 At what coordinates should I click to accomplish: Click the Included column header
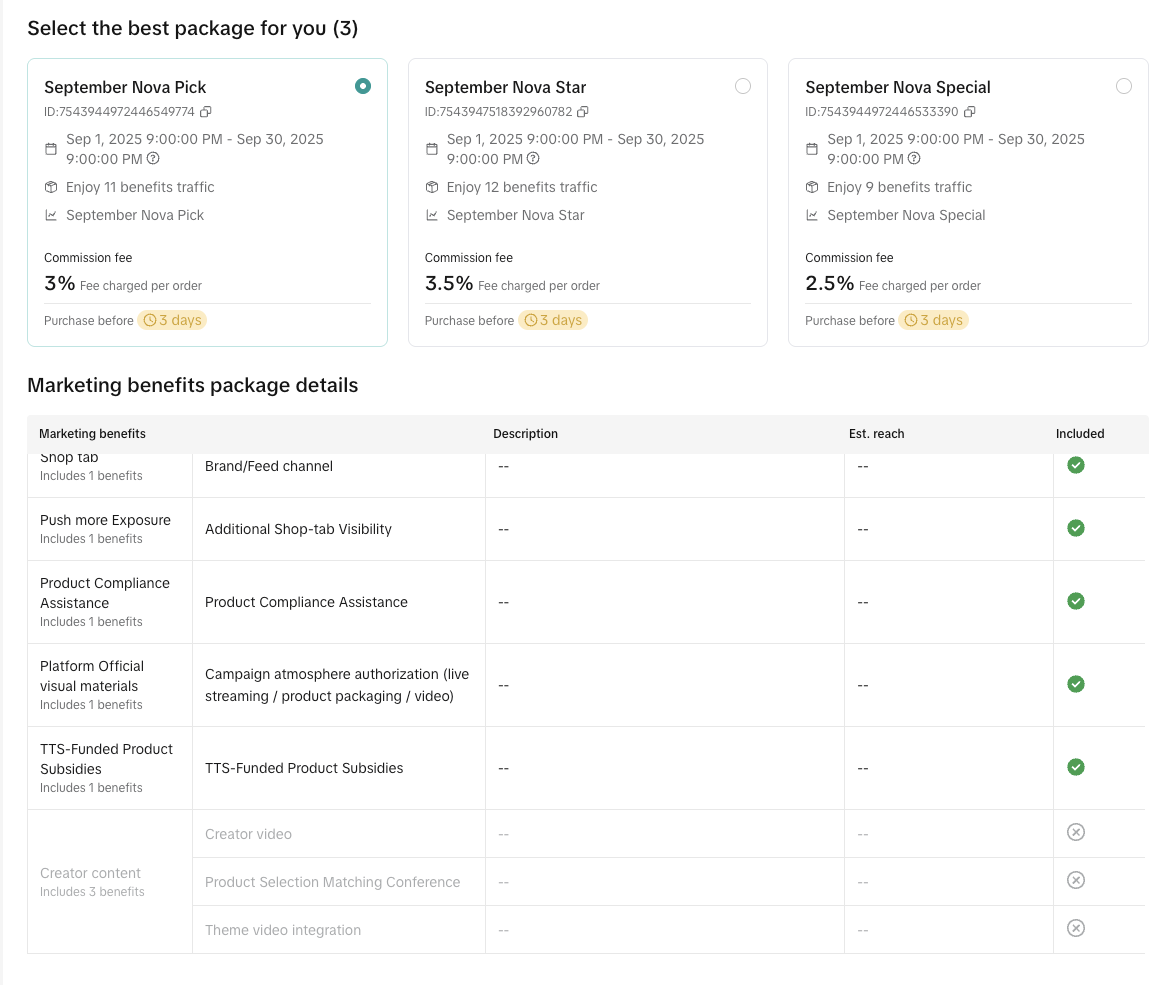[x=1080, y=434]
